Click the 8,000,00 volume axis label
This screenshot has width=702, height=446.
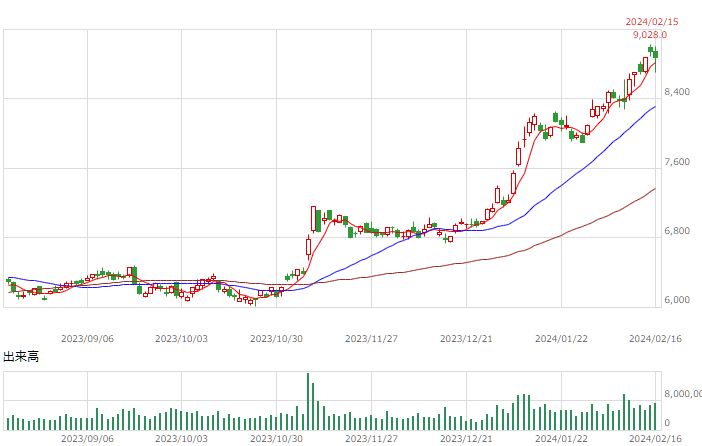[x=683, y=394]
